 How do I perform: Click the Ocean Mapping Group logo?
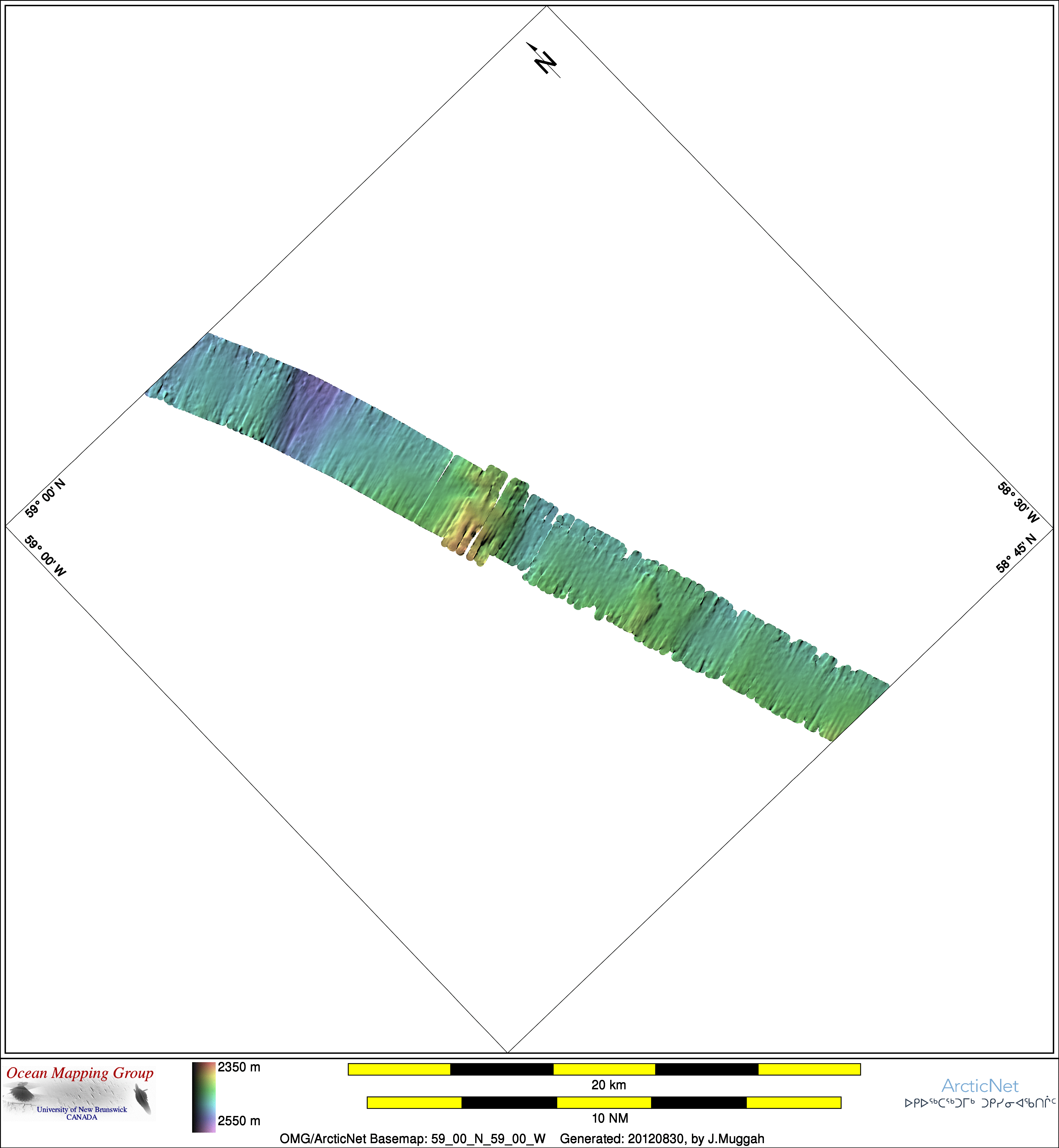pyautogui.click(x=80, y=1092)
